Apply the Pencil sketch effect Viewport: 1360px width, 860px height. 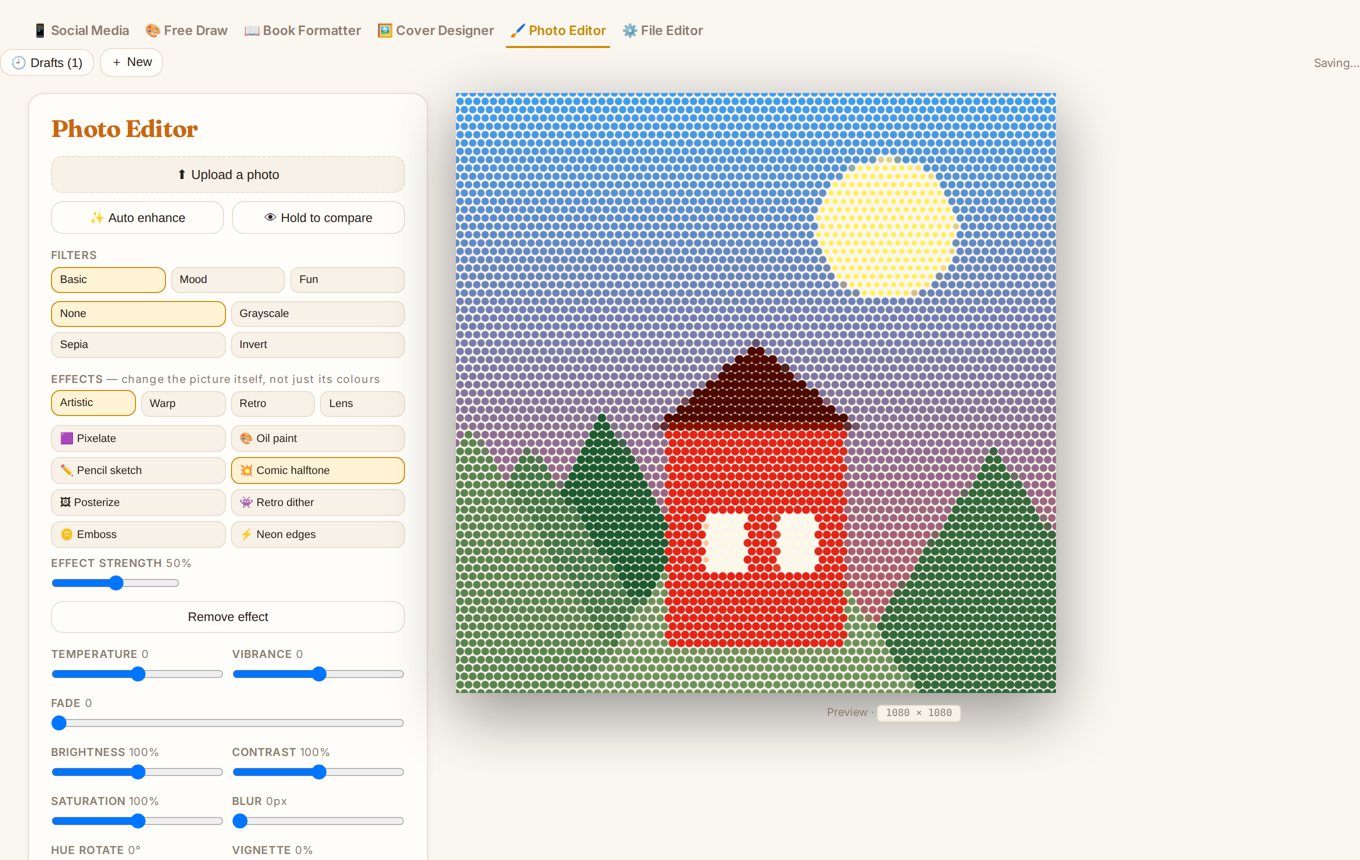coord(138,471)
